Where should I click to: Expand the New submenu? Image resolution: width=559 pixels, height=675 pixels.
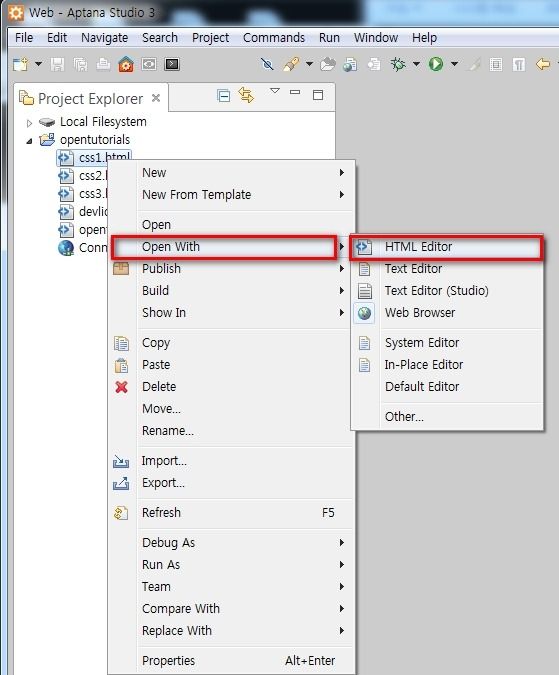pos(232,173)
